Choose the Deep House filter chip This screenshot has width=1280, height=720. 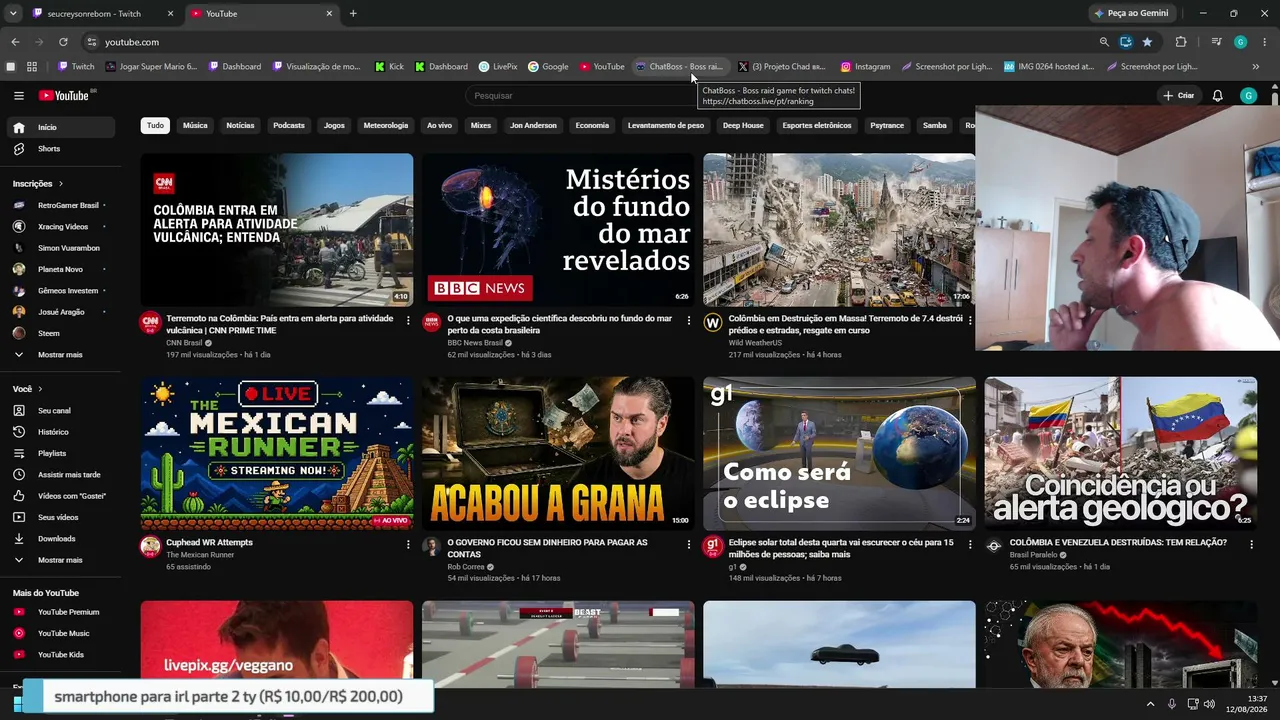[743, 126]
